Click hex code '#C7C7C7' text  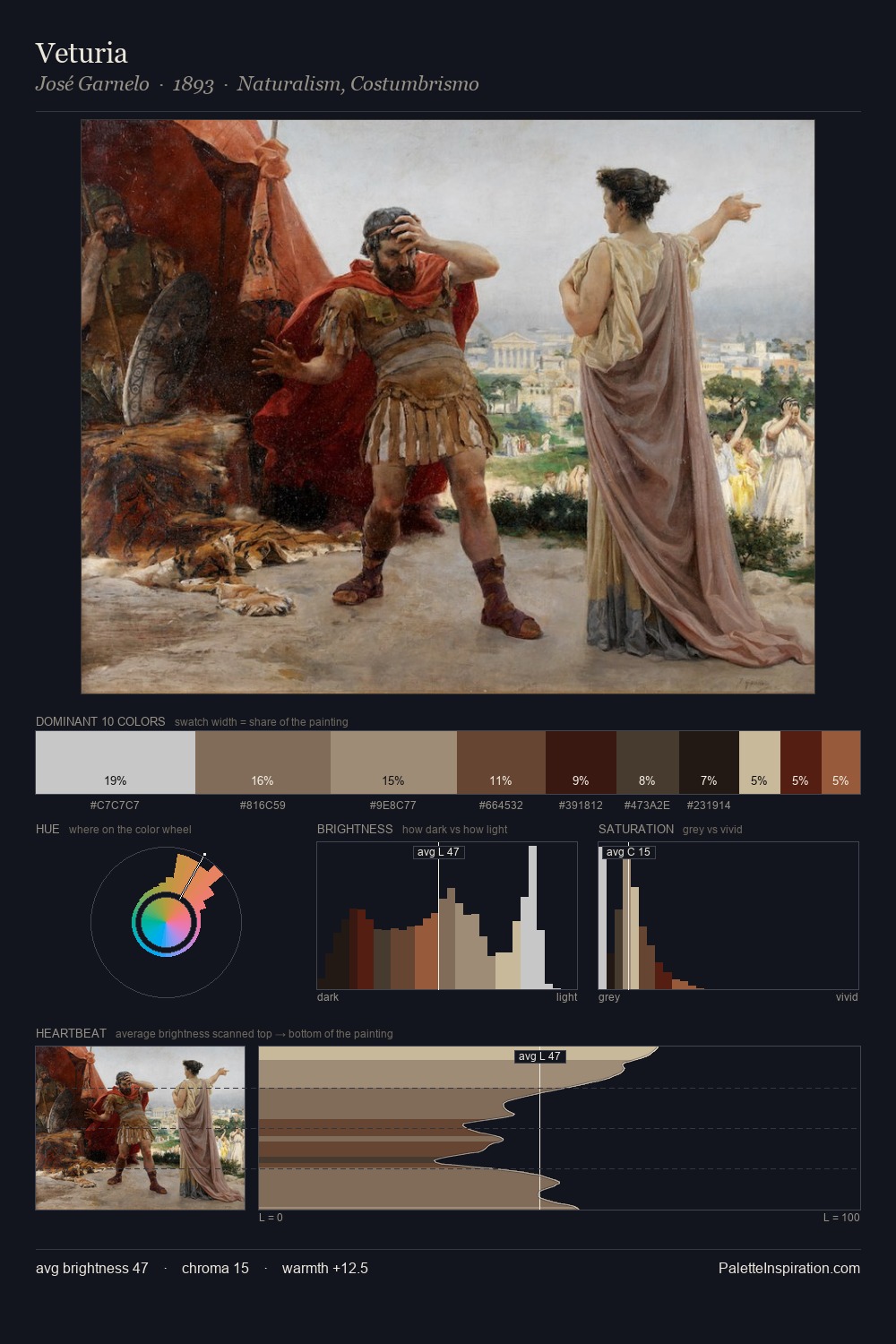pos(115,806)
